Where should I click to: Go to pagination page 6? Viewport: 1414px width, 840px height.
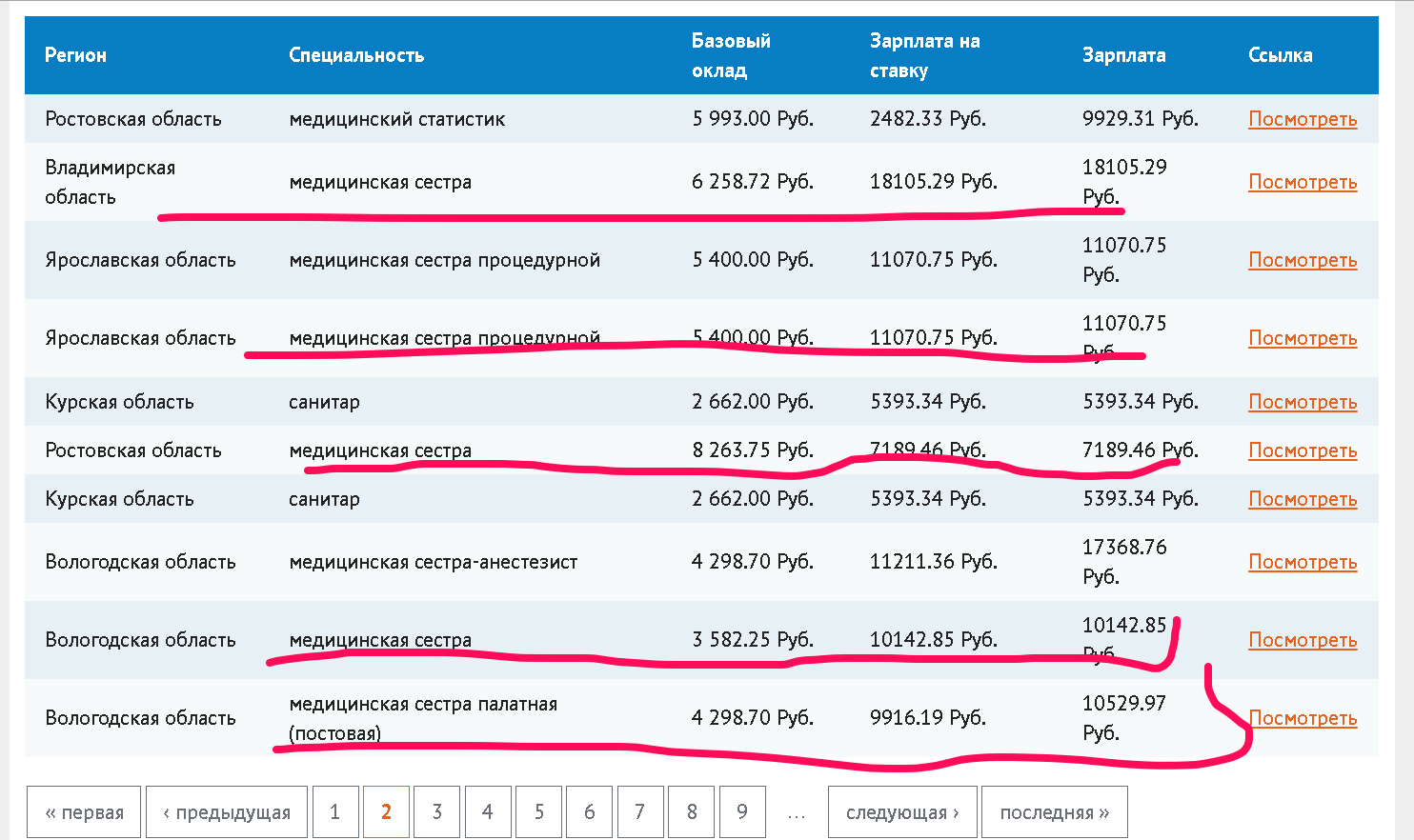click(x=590, y=812)
